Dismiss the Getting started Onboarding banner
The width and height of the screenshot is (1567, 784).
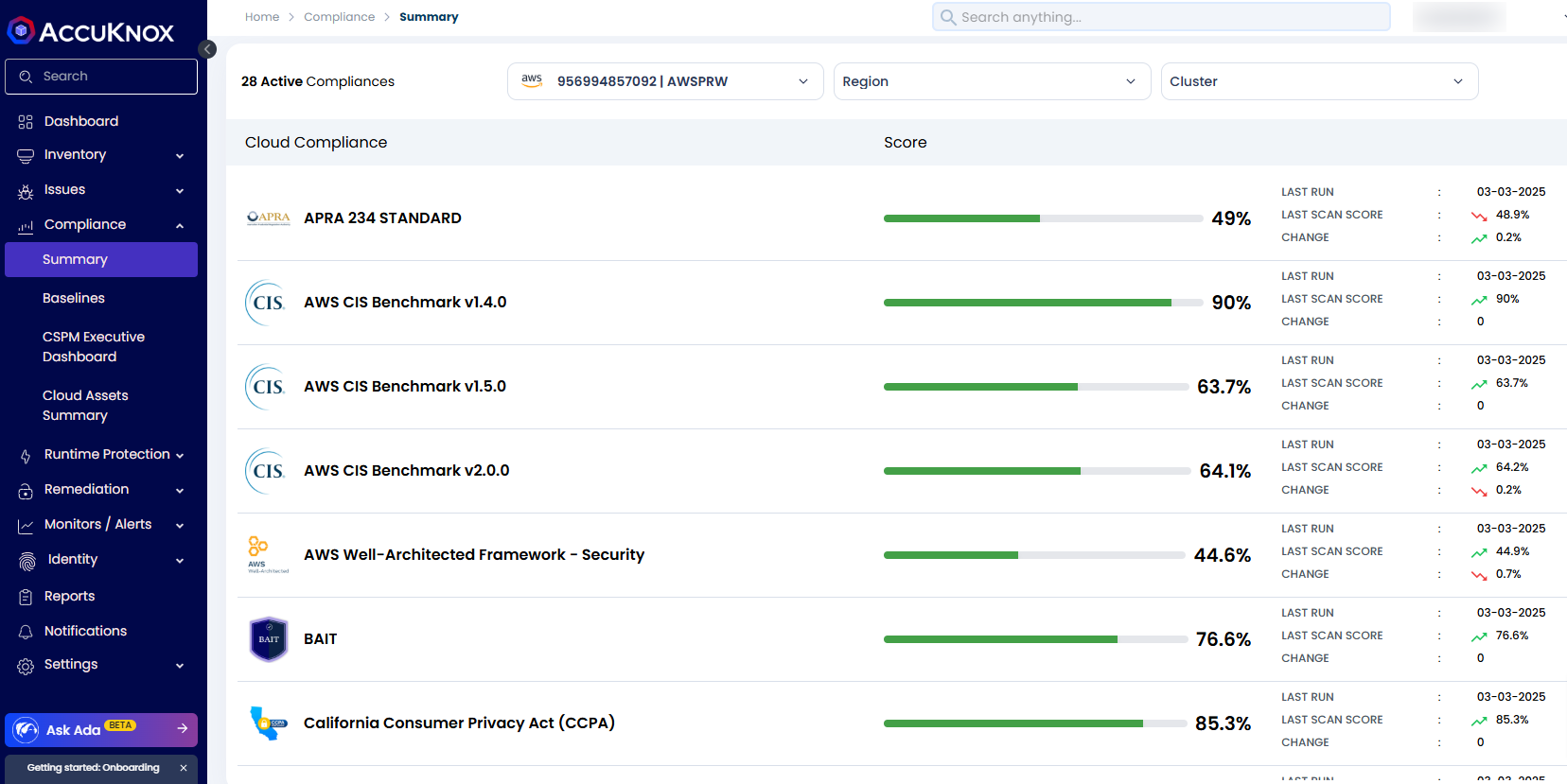coord(184,768)
